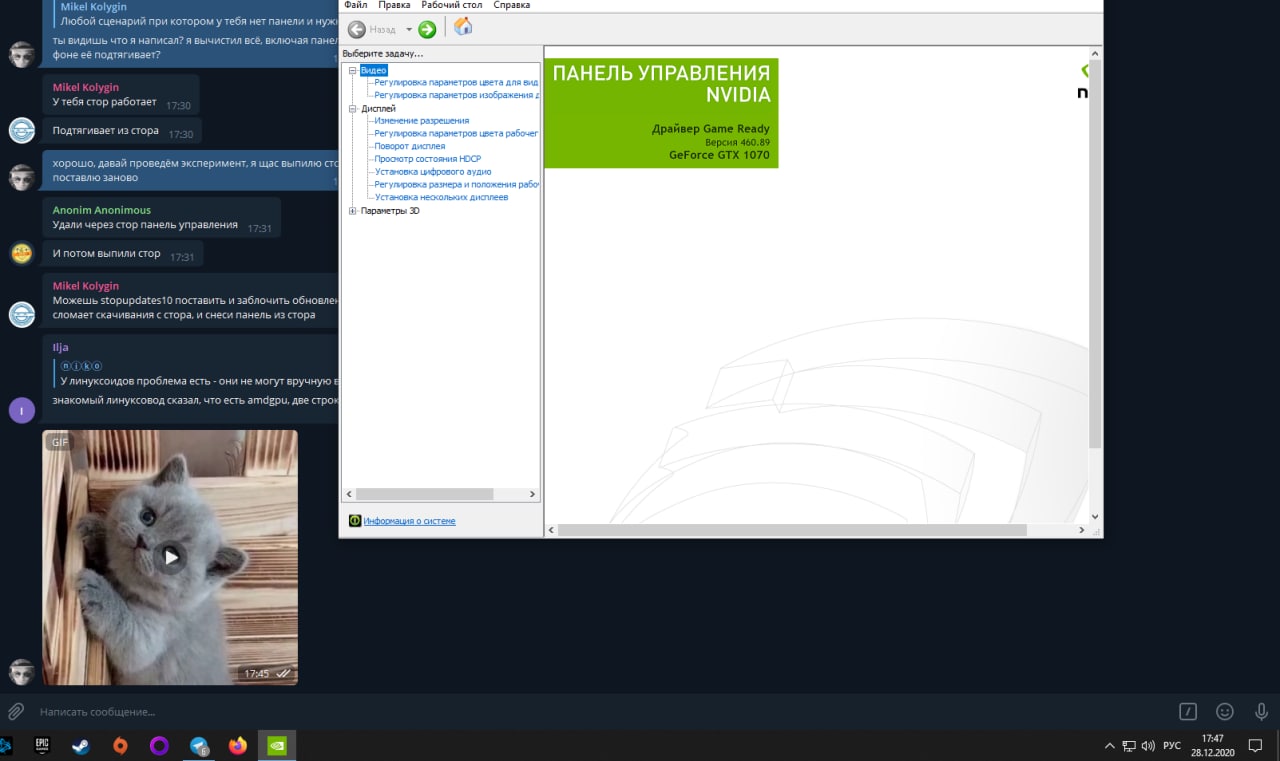Open the back-history dropdown arrow
Image resolution: width=1280 pixels, height=761 pixels.
pyautogui.click(x=409, y=29)
